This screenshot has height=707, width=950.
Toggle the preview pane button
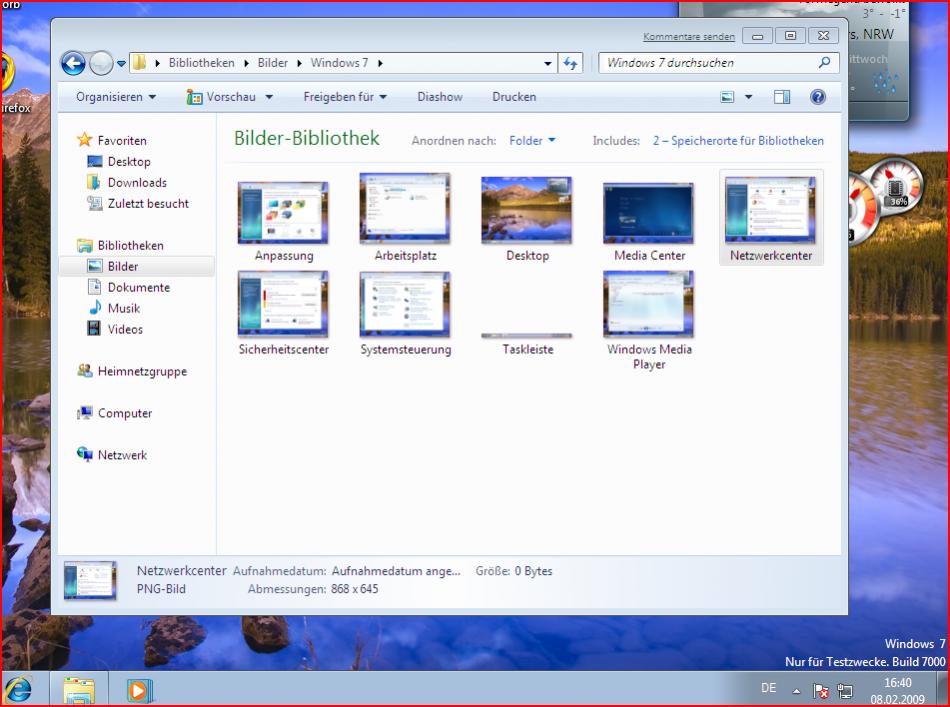[782, 97]
